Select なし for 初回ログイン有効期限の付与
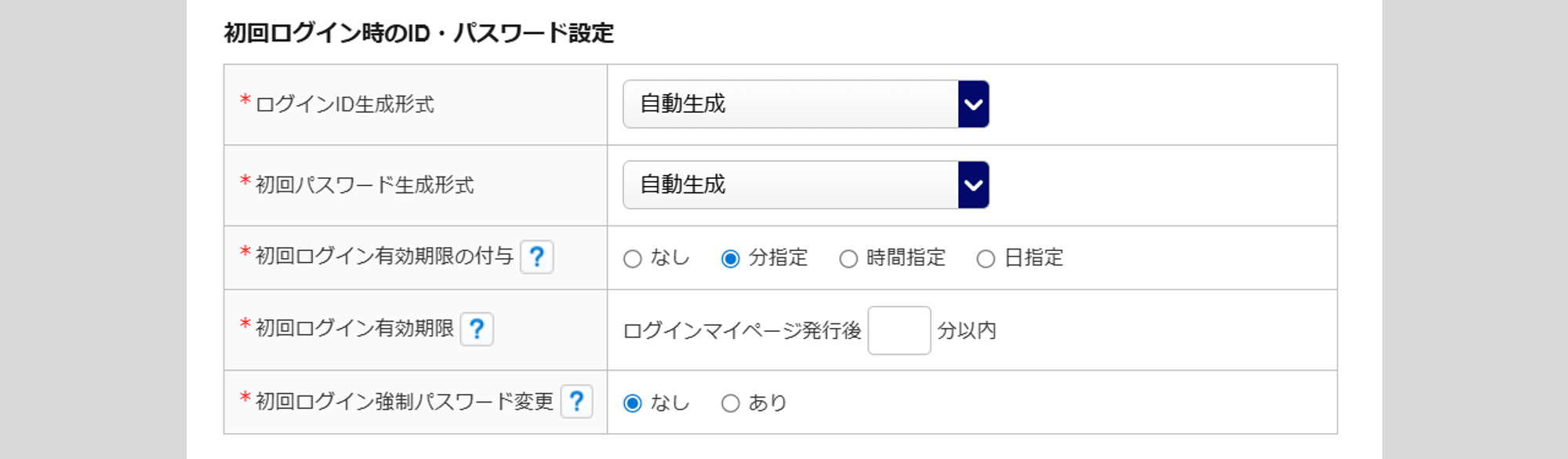 click(633, 259)
